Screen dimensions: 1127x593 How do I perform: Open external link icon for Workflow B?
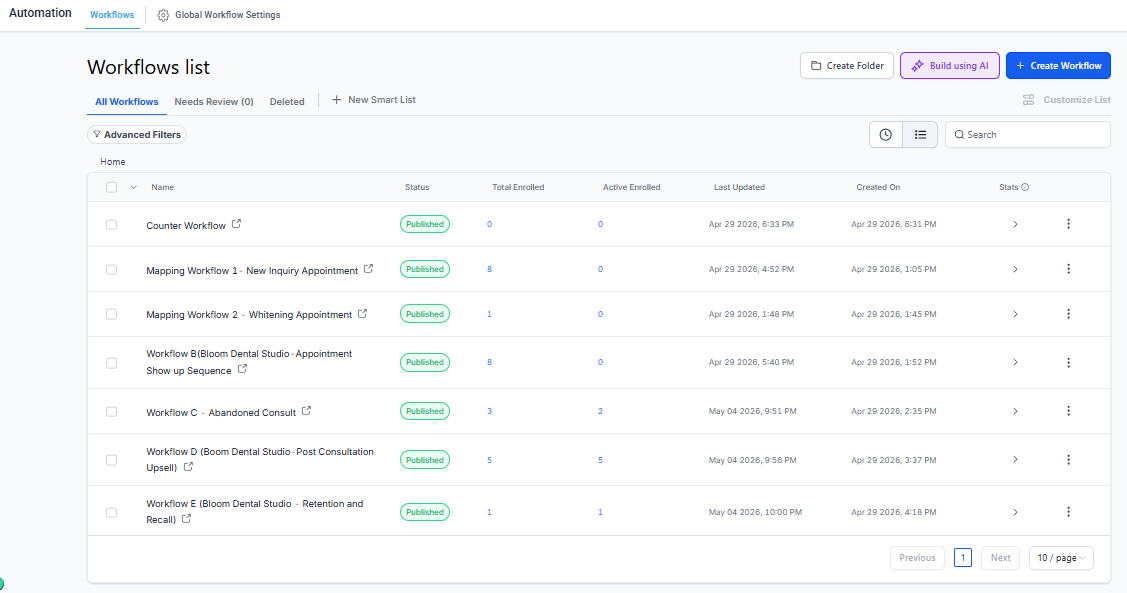[x=242, y=369]
